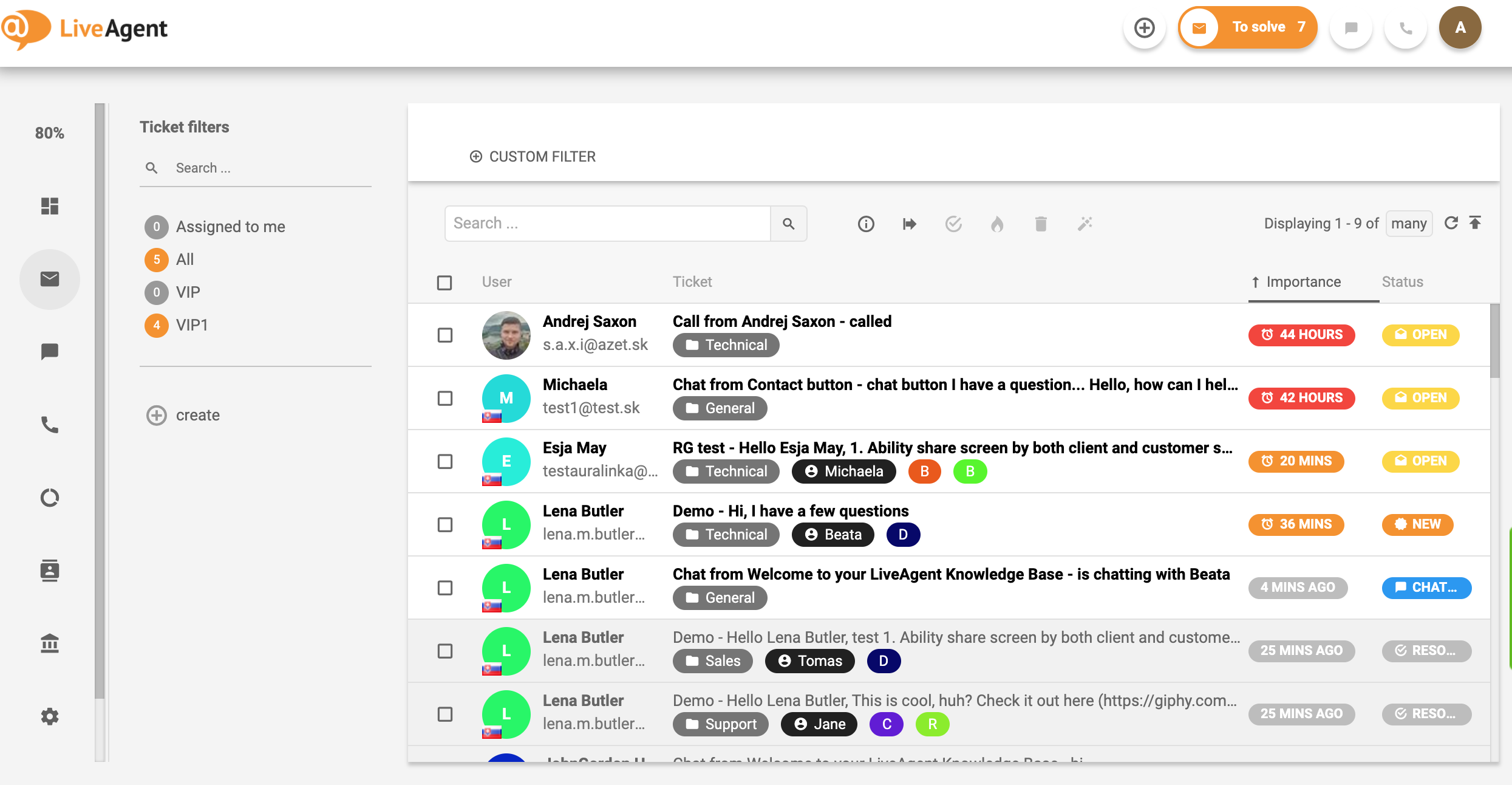Open the Reports icon in left sidebar
1512x785 pixels.
(49, 497)
